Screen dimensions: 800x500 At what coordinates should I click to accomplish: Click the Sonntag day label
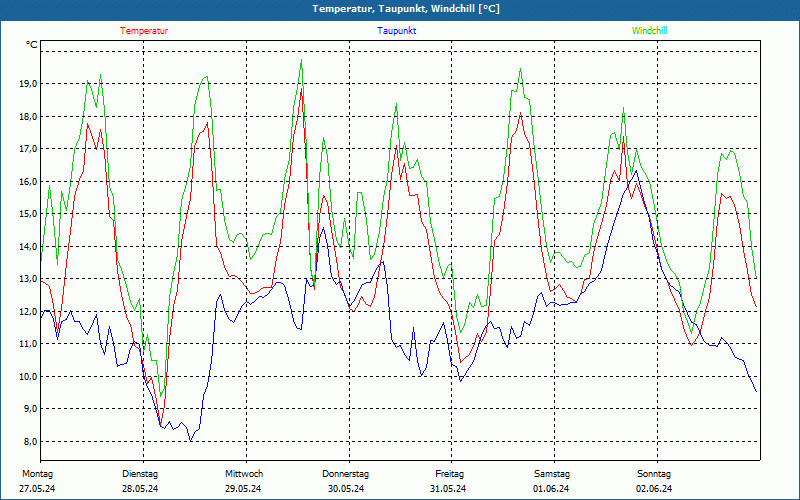tap(654, 473)
